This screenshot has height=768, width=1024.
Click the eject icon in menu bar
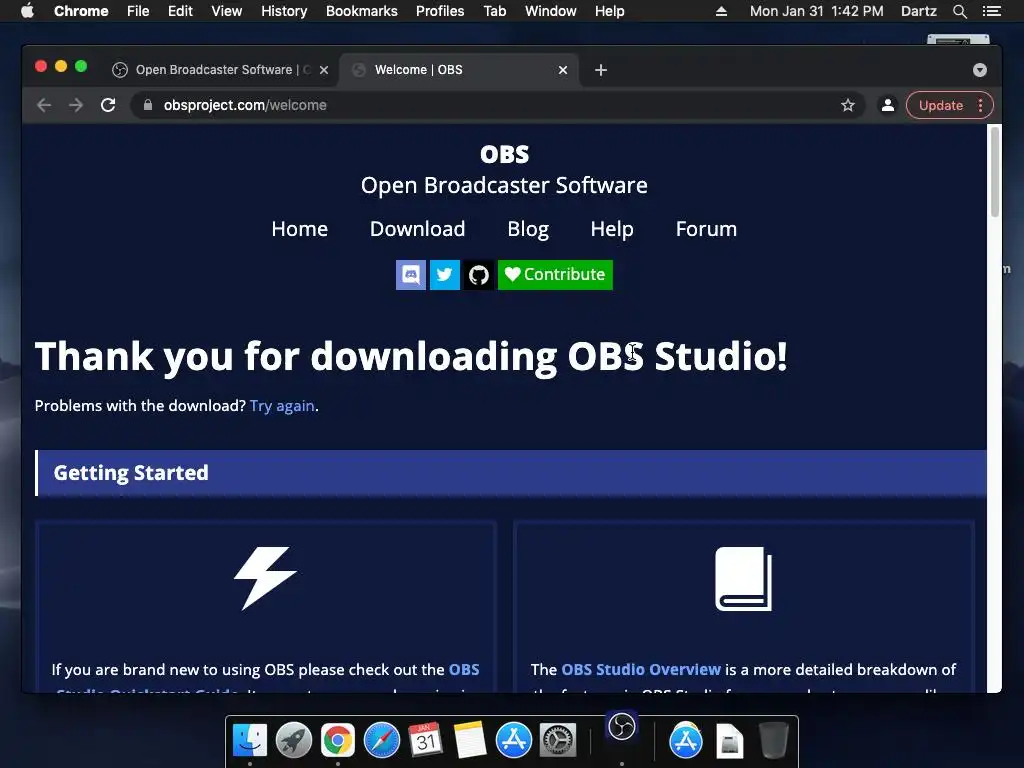click(721, 11)
